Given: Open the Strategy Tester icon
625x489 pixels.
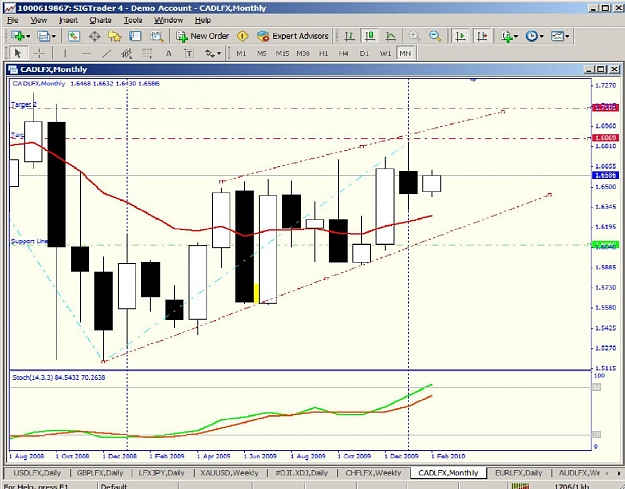Looking at the screenshot, I should tap(157, 36).
